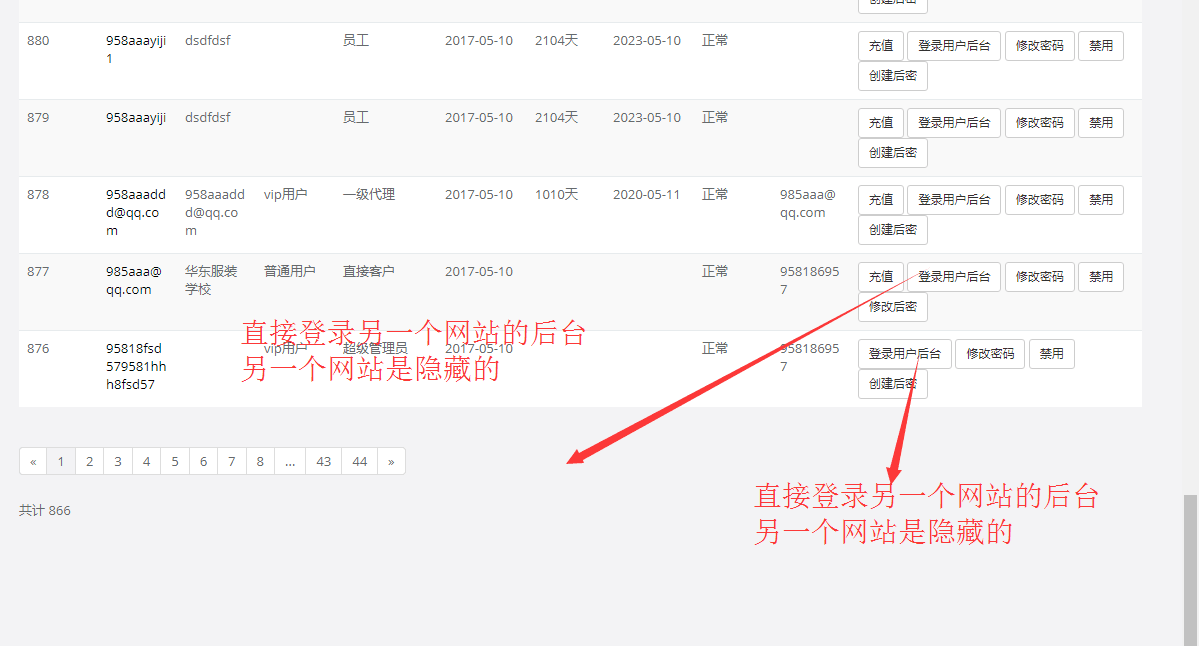Click the vertical scrollbar thumb
This screenshot has height=646, width=1199.
[x=1190, y=570]
